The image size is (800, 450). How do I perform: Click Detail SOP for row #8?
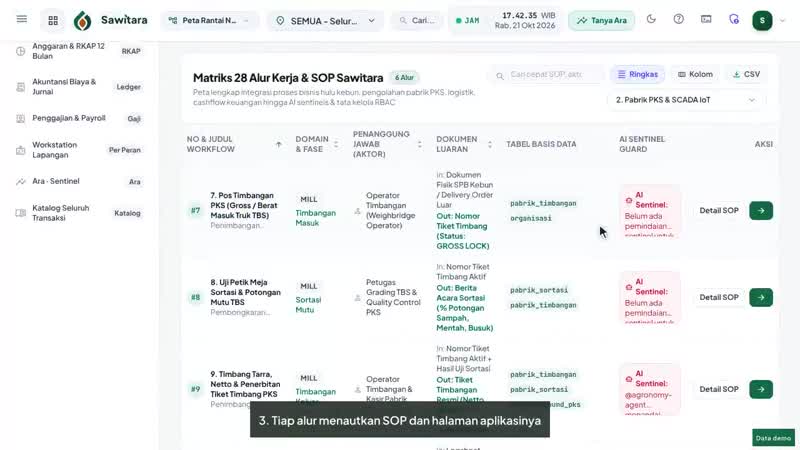click(719, 297)
